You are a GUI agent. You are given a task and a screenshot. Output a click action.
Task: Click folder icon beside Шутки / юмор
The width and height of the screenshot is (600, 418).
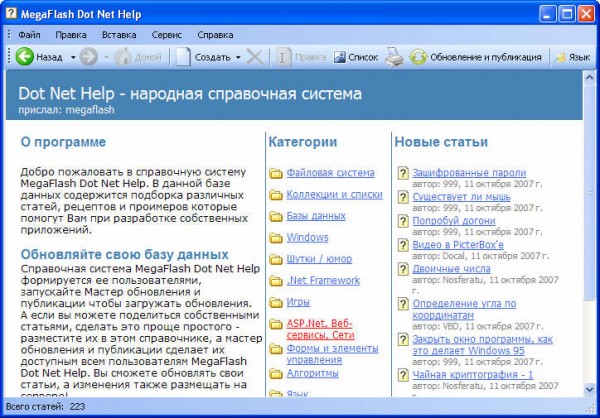click(x=276, y=260)
